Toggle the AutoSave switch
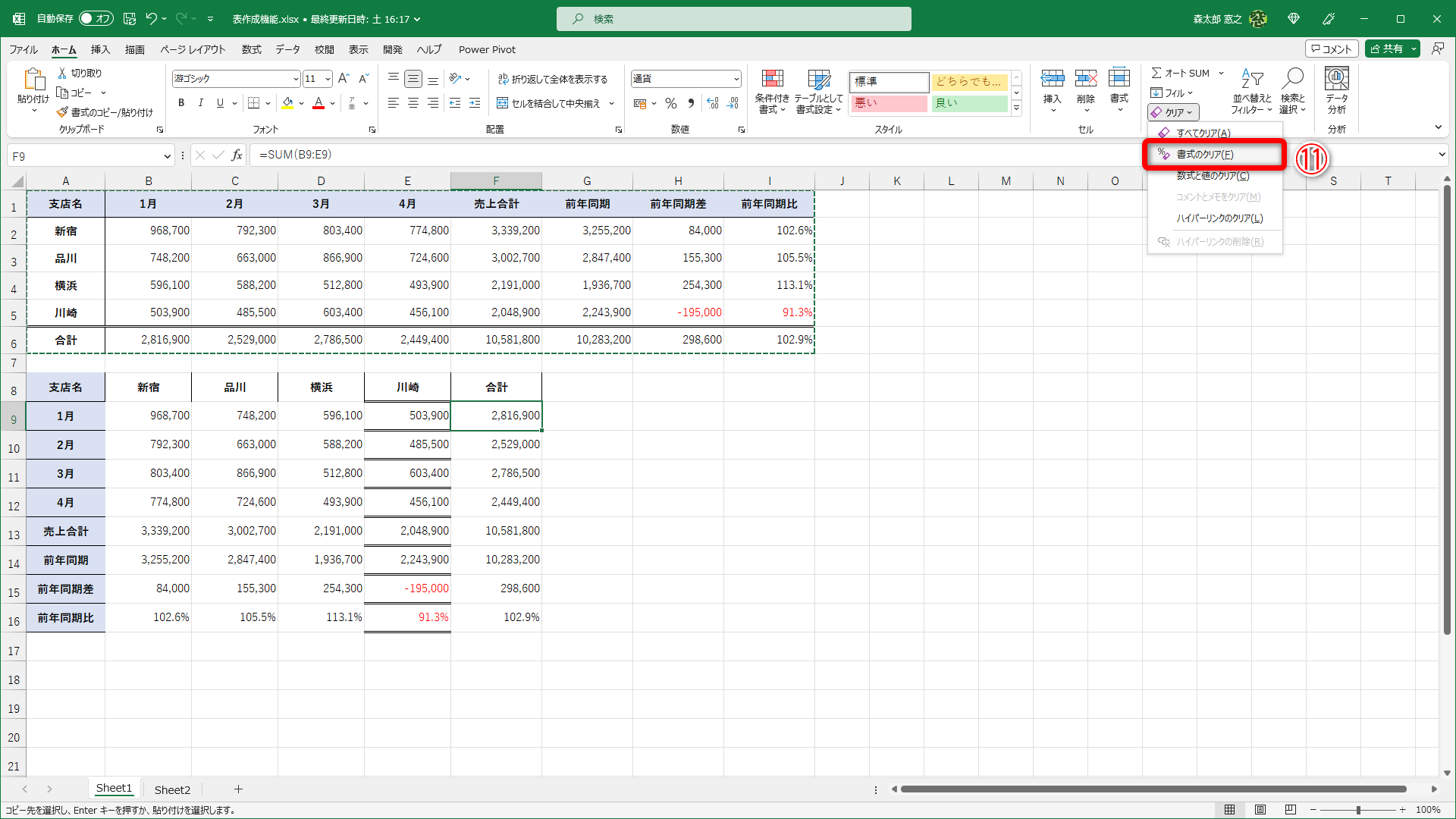 pyautogui.click(x=96, y=18)
